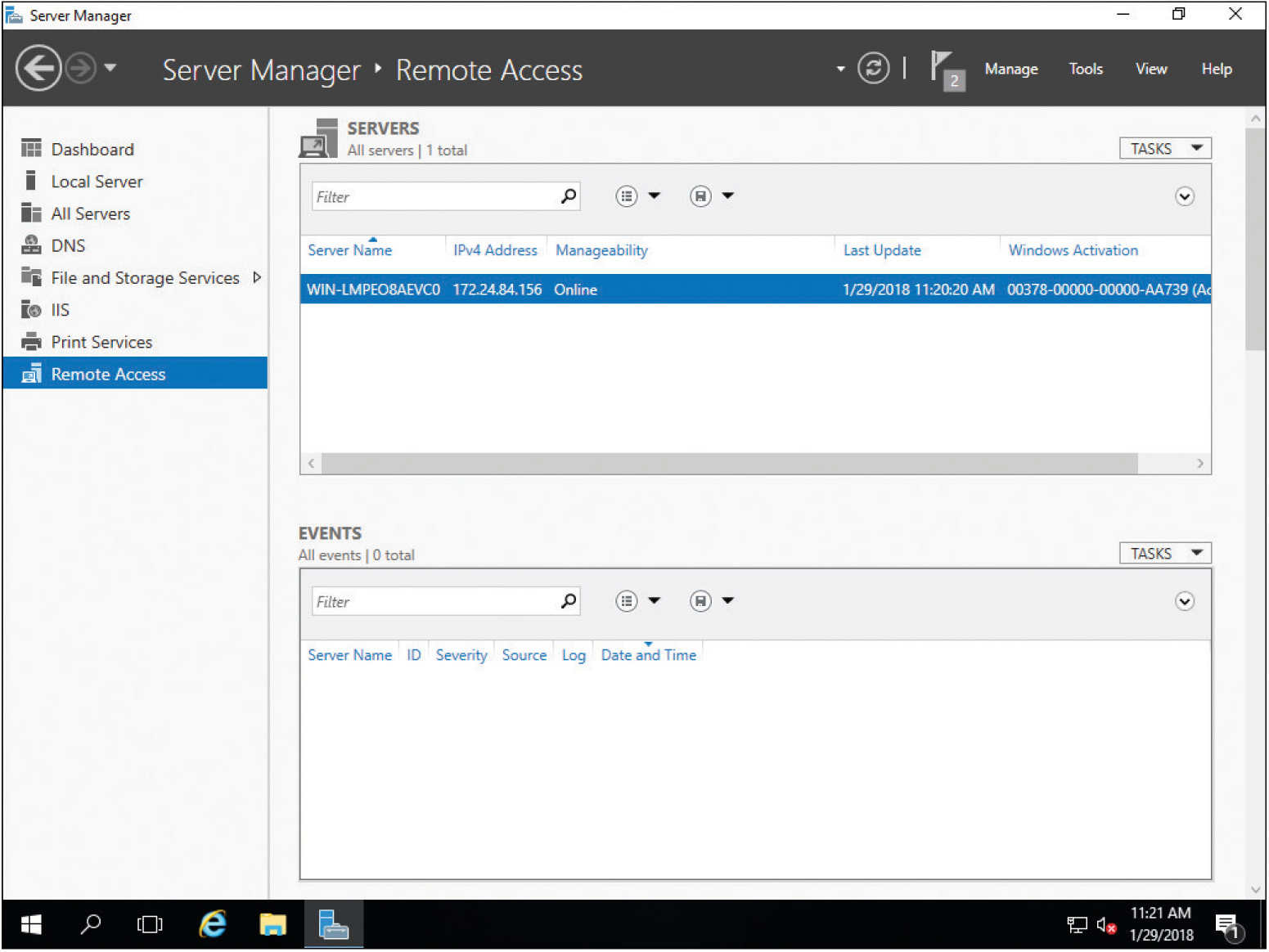Open Events criteria list dropdown arrow
1269x952 pixels.
coord(655,600)
